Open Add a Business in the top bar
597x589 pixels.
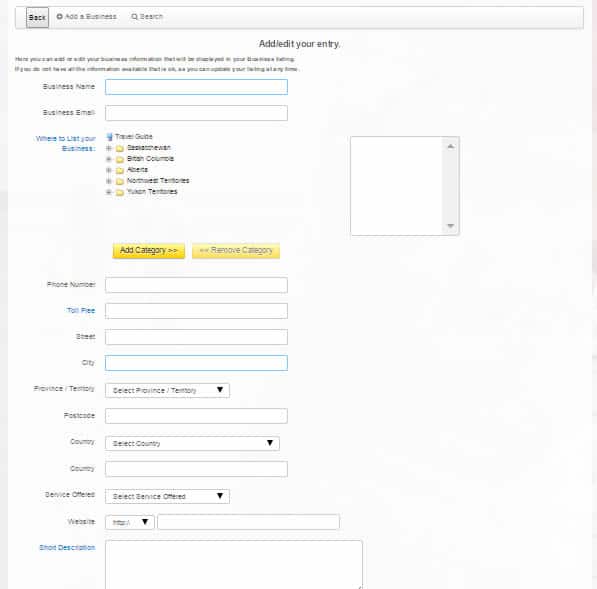point(86,17)
